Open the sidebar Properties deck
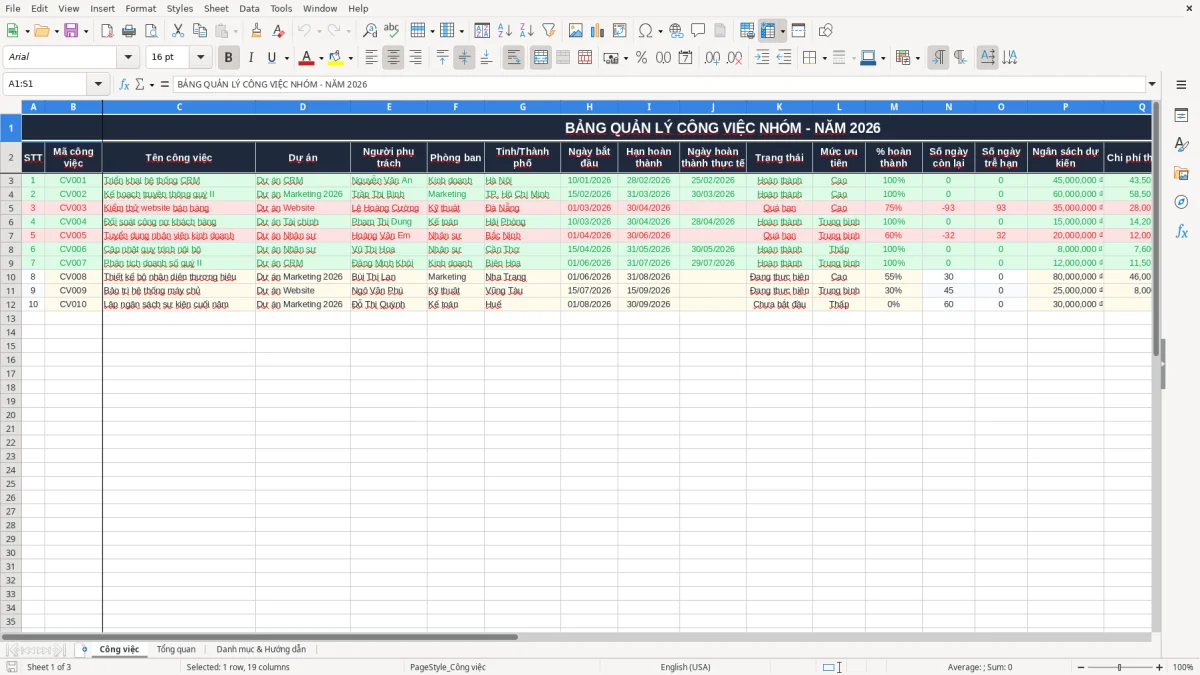This screenshot has height=675, width=1200. [1181, 116]
